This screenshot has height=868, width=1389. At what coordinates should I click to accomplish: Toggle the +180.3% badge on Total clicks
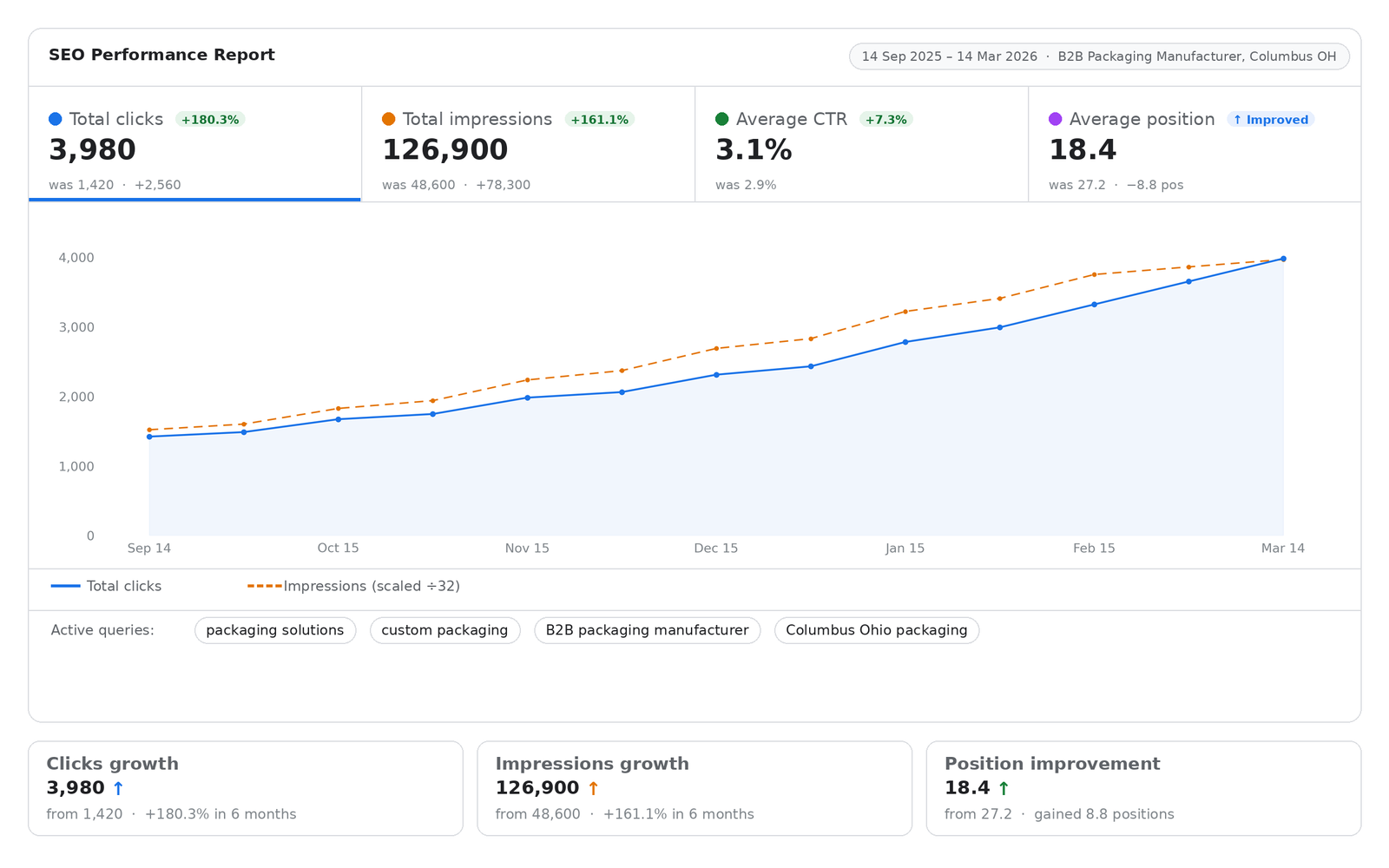click(x=210, y=119)
